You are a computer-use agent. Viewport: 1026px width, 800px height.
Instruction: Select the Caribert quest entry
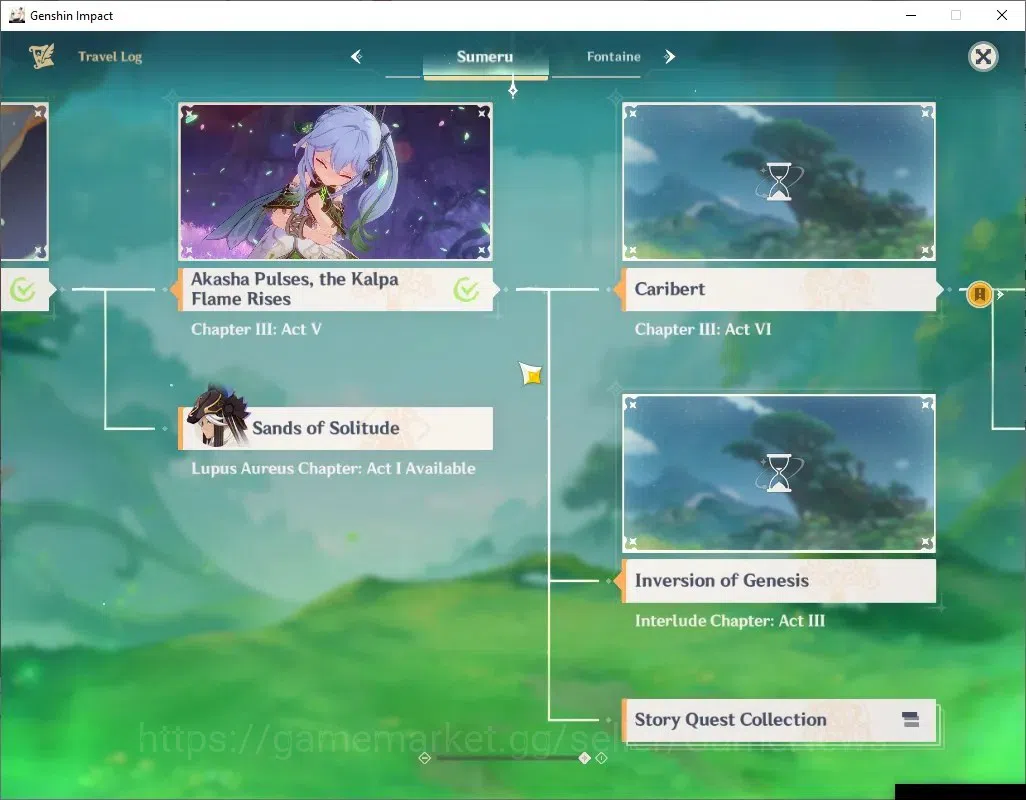[x=779, y=289]
